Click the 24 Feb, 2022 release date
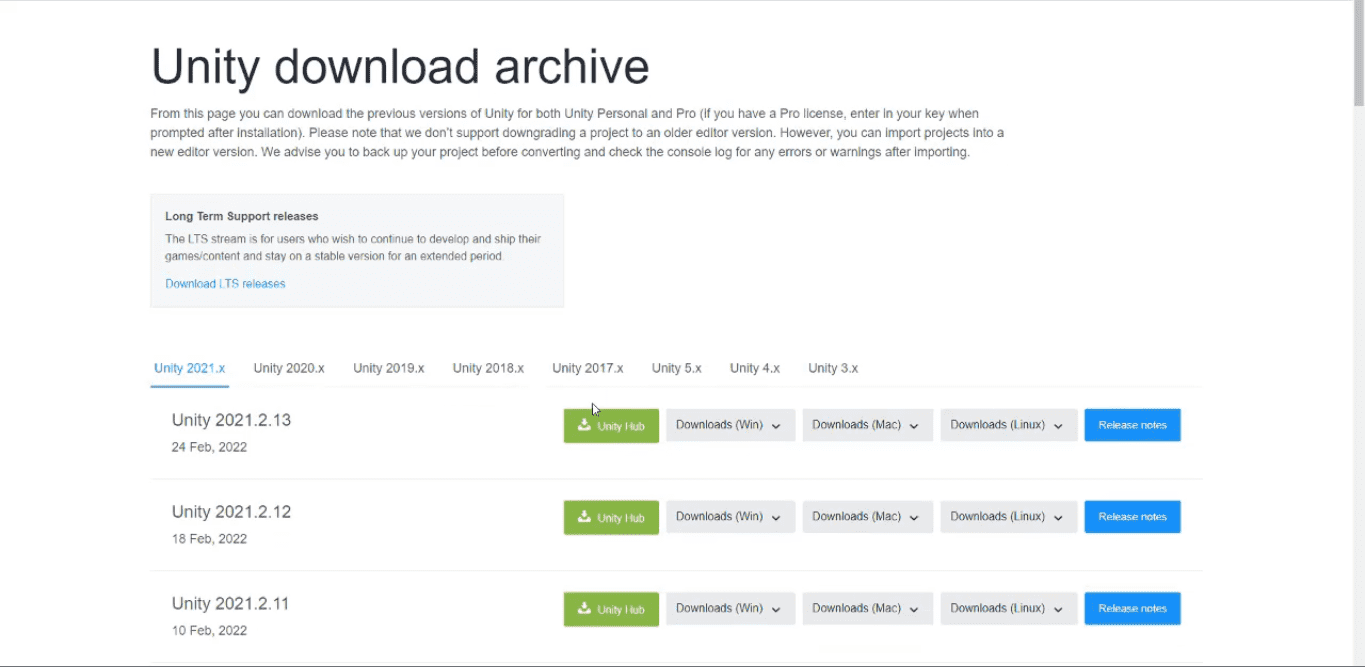 (x=209, y=447)
